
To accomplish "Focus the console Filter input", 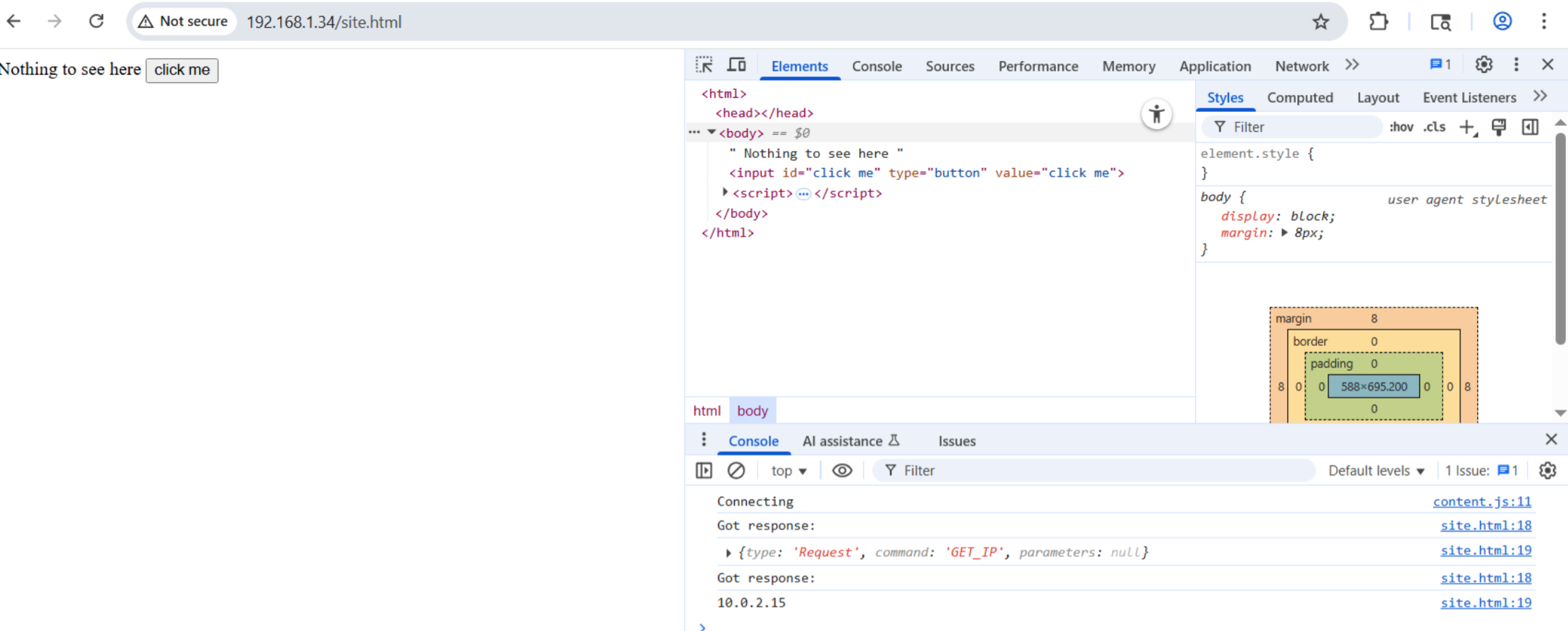I will tap(1094, 471).
